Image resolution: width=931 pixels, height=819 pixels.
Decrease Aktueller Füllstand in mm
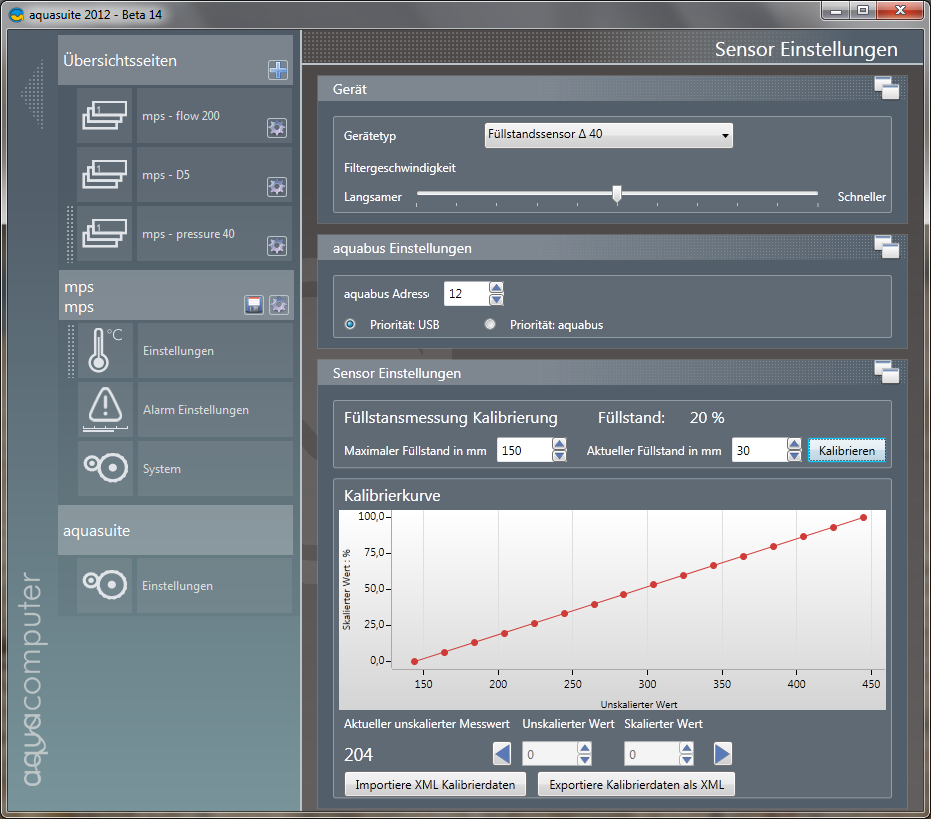pyautogui.click(x=794, y=456)
